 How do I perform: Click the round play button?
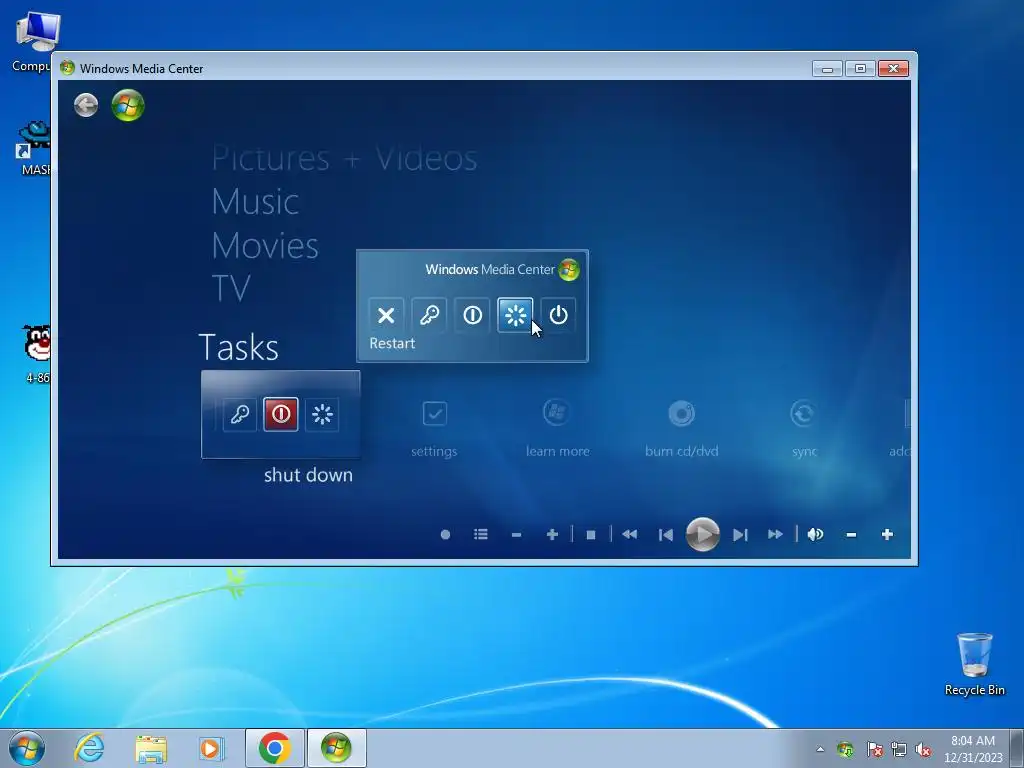(703, 534)
